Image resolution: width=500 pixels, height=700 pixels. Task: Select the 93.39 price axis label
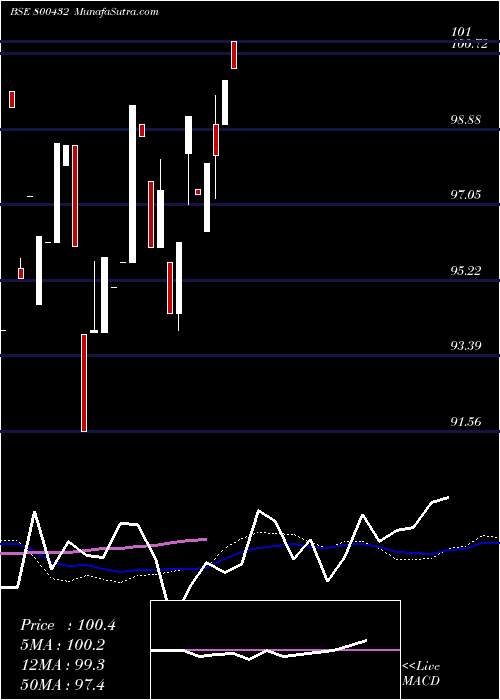[466, 346]
